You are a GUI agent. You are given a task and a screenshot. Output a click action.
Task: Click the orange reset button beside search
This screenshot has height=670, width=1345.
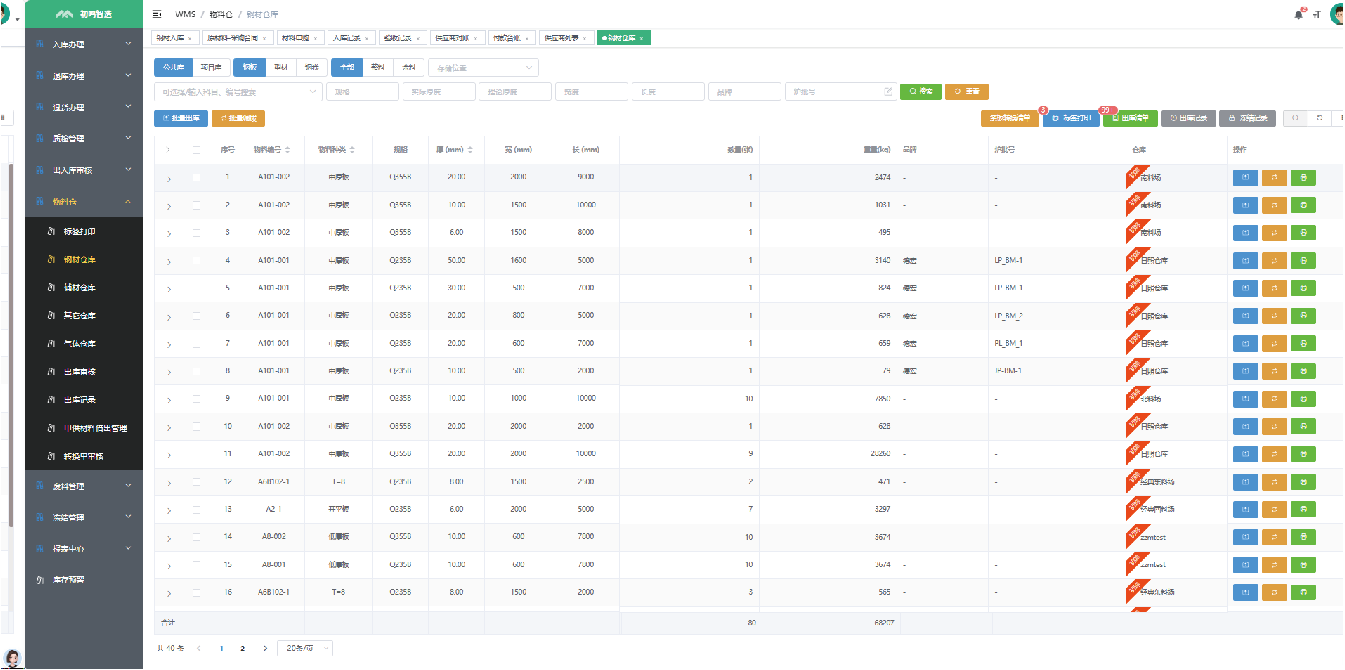[966, 92]
